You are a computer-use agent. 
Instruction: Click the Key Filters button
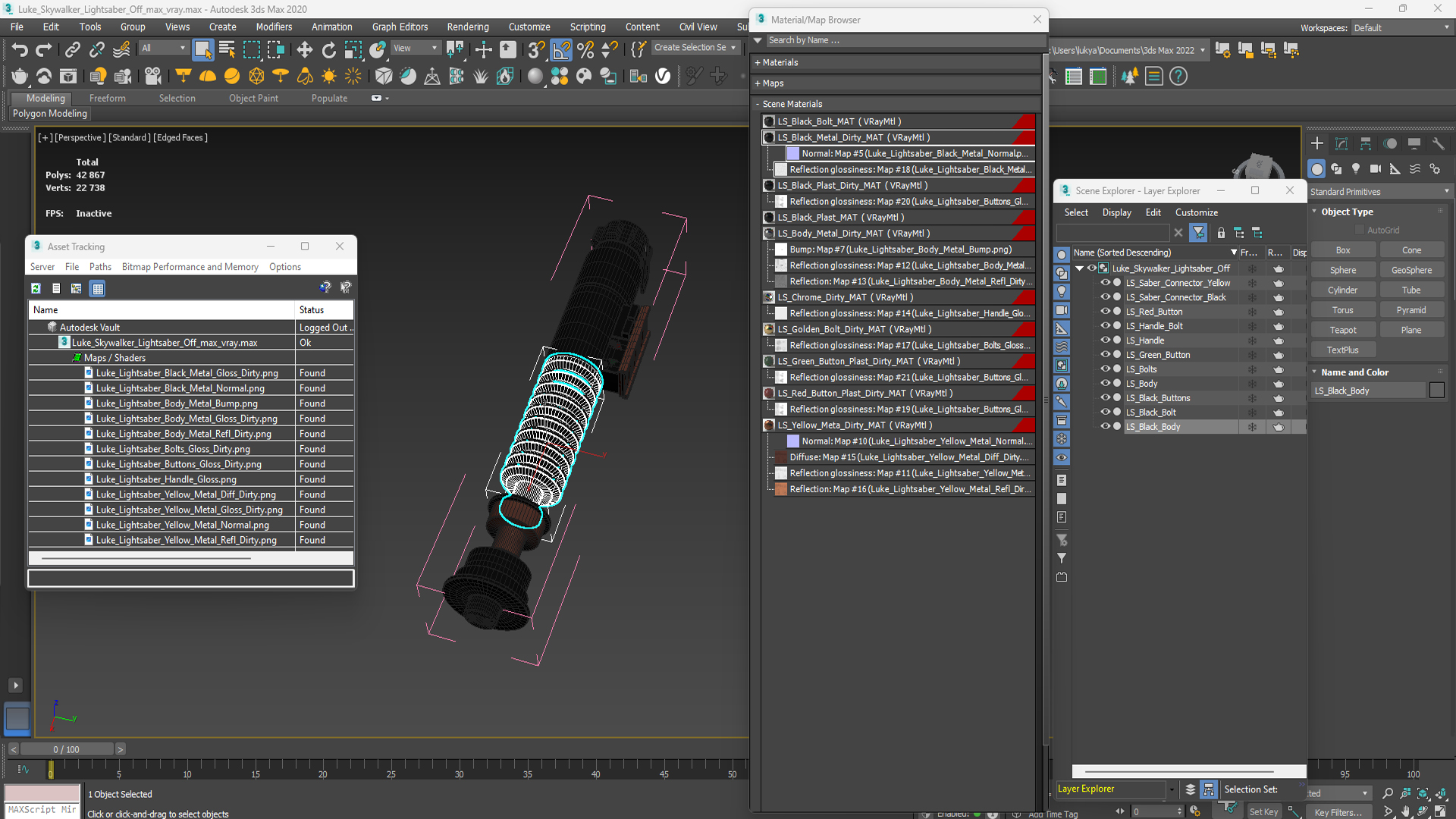point(1339,812)
